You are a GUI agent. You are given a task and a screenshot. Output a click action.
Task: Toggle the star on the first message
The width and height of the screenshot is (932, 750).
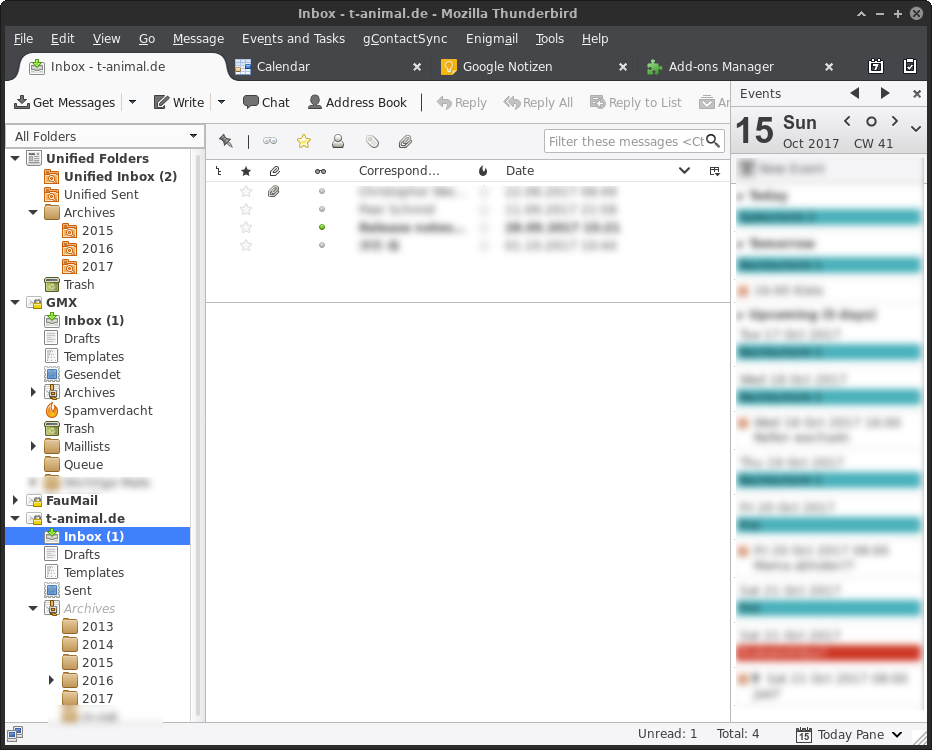[x=246, y=191]
